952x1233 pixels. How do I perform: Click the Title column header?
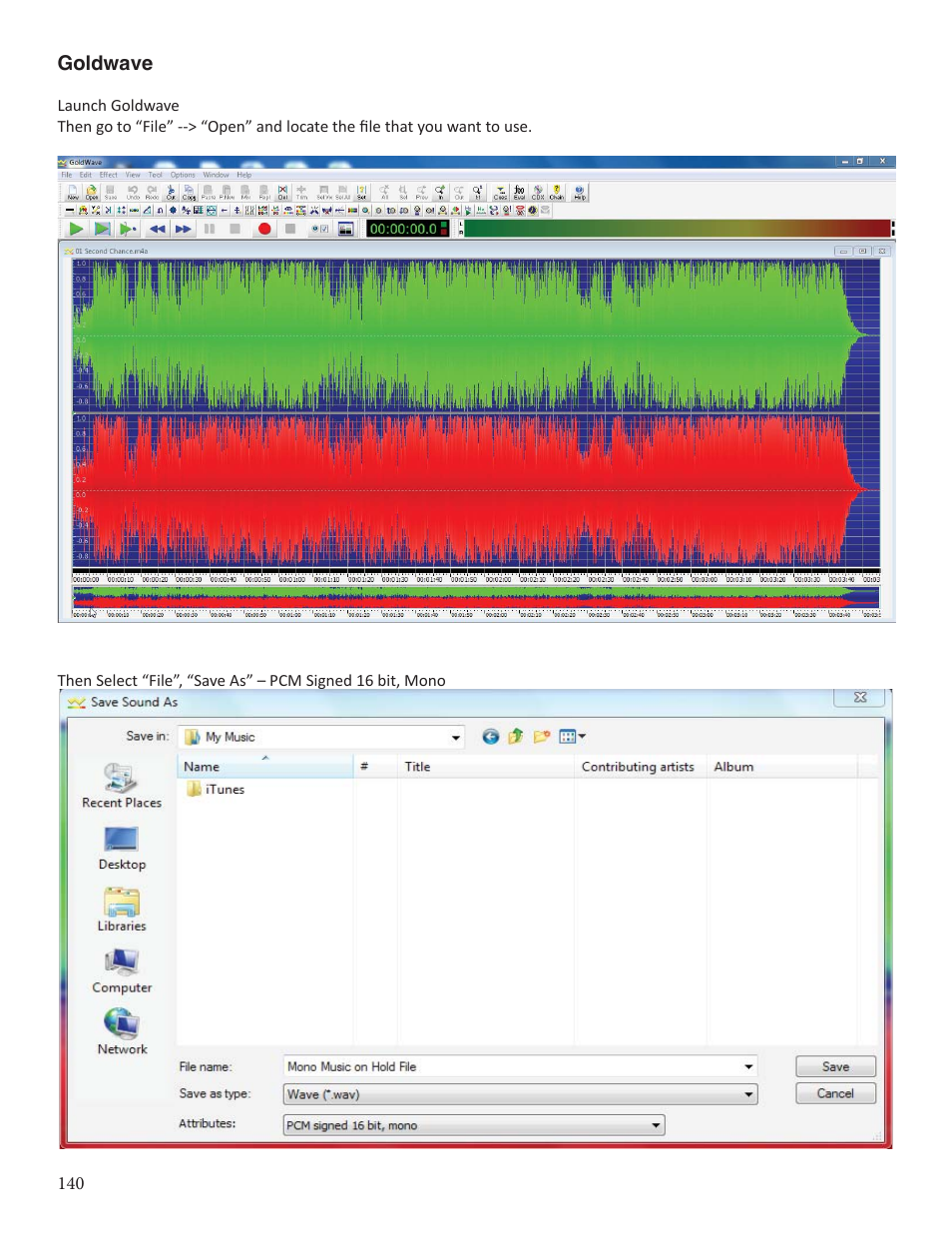pyautogui.click(x=486, y=767)
